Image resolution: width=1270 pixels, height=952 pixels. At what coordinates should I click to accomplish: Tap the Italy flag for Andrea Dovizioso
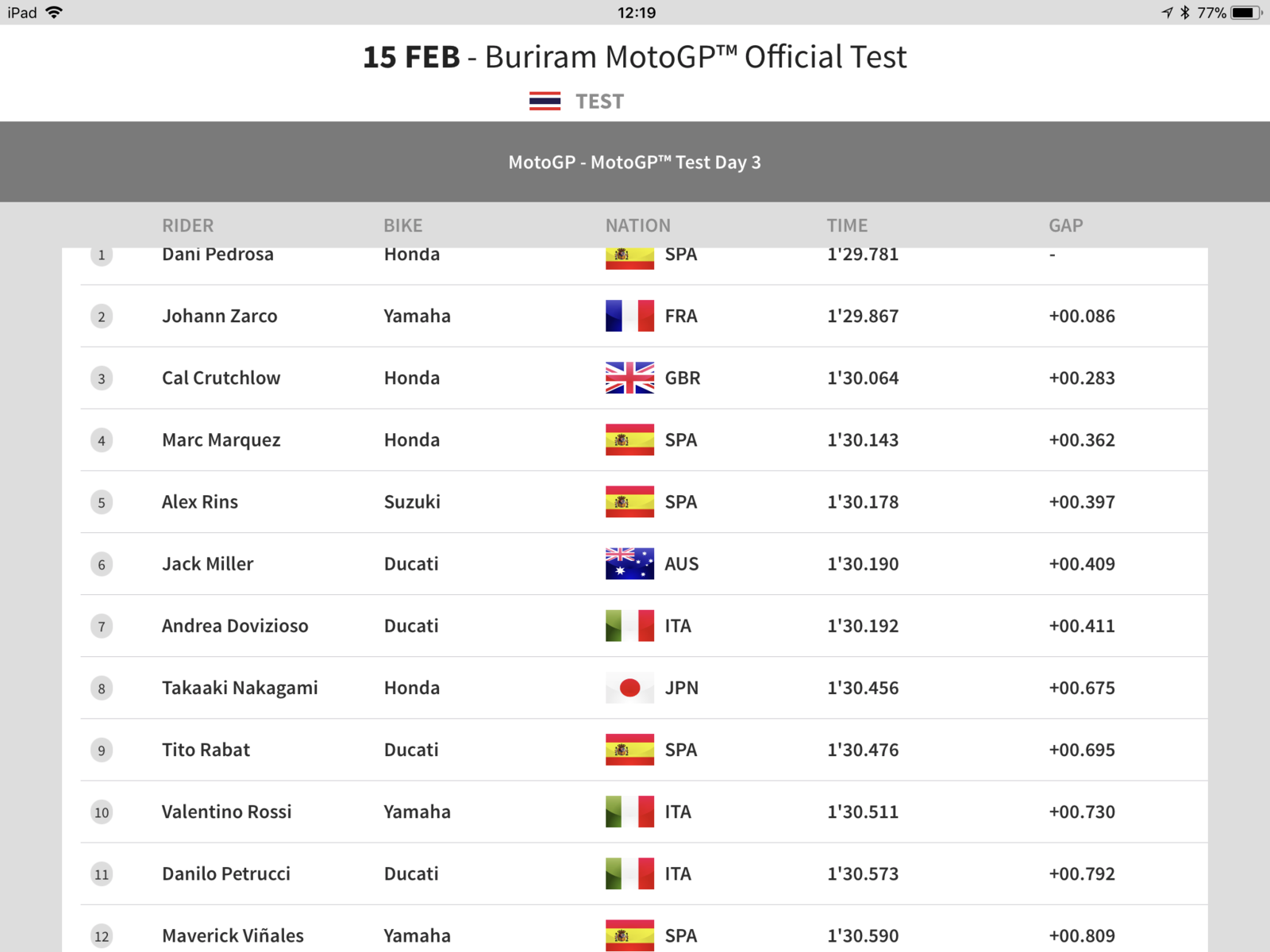pyautogui.click(x=629, y=626)
